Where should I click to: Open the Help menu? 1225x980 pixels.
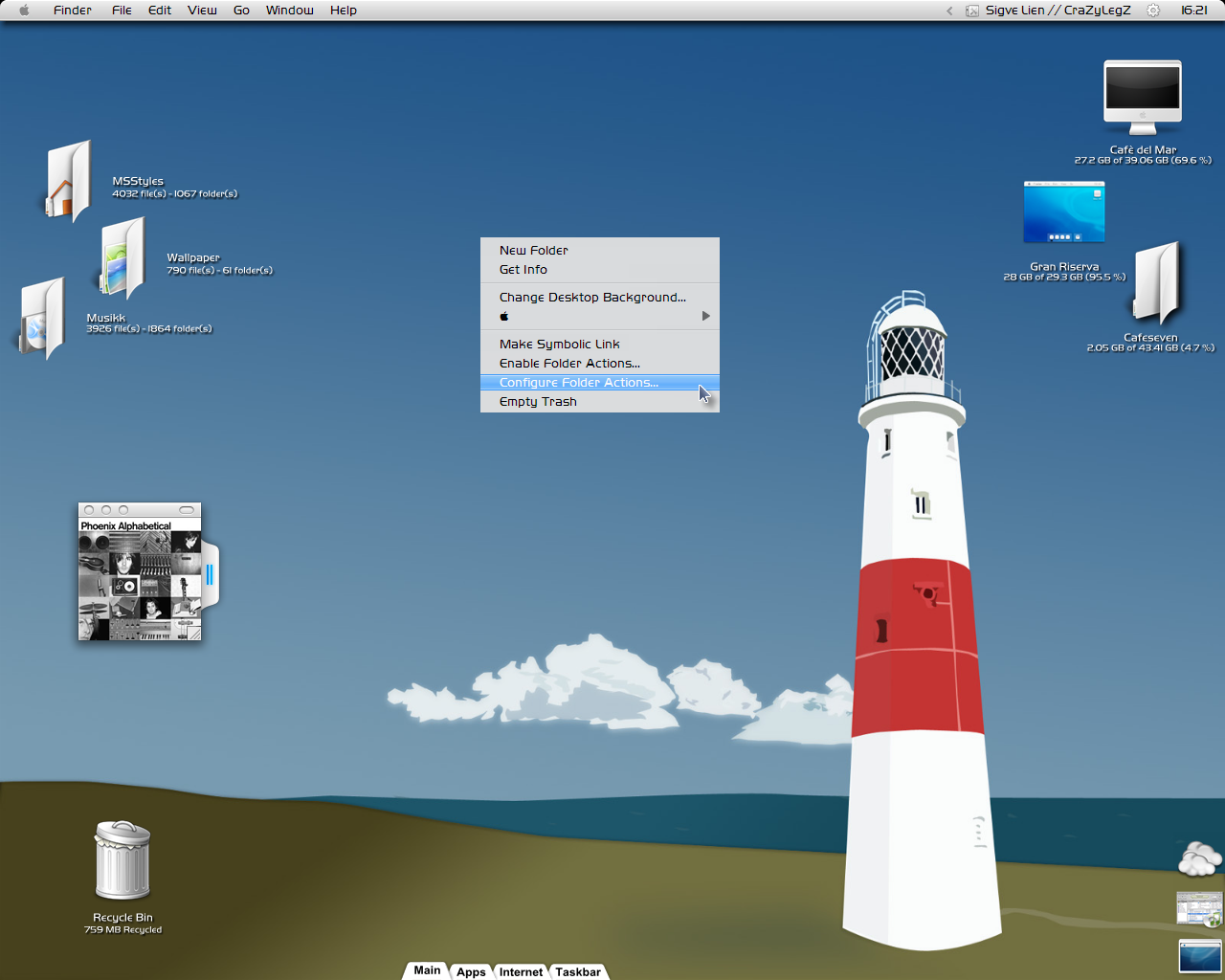pyautogui.click(x=344, y=11)
